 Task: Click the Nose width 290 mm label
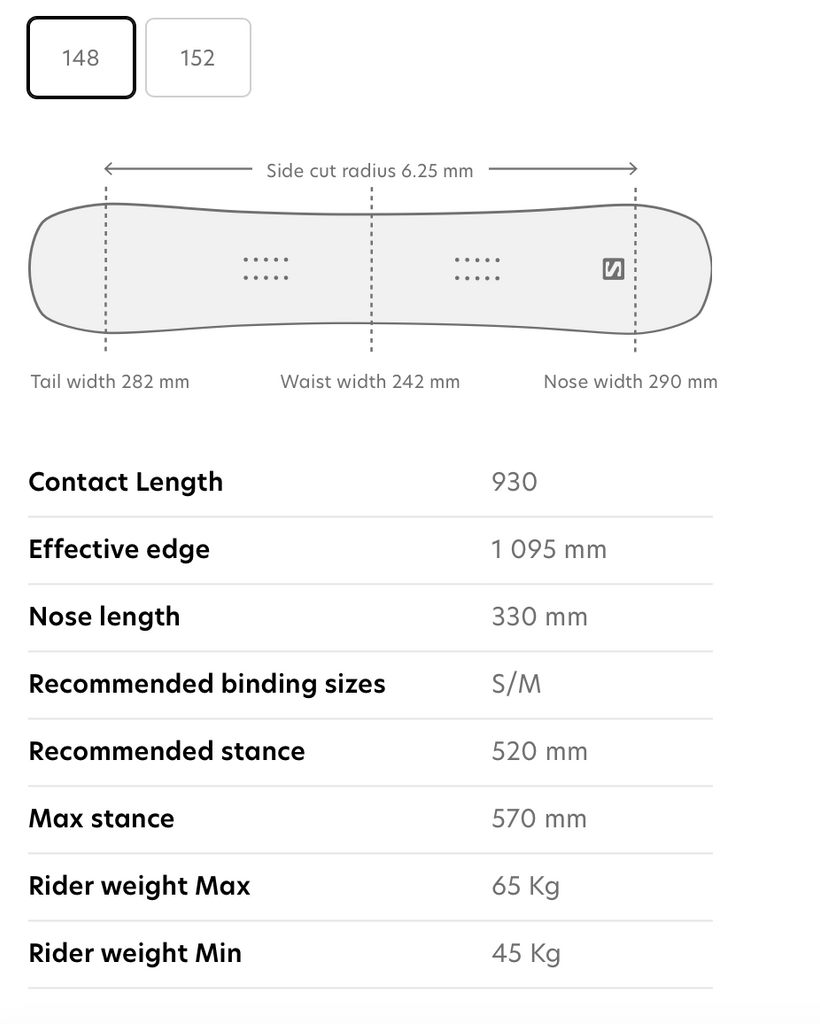631,381
